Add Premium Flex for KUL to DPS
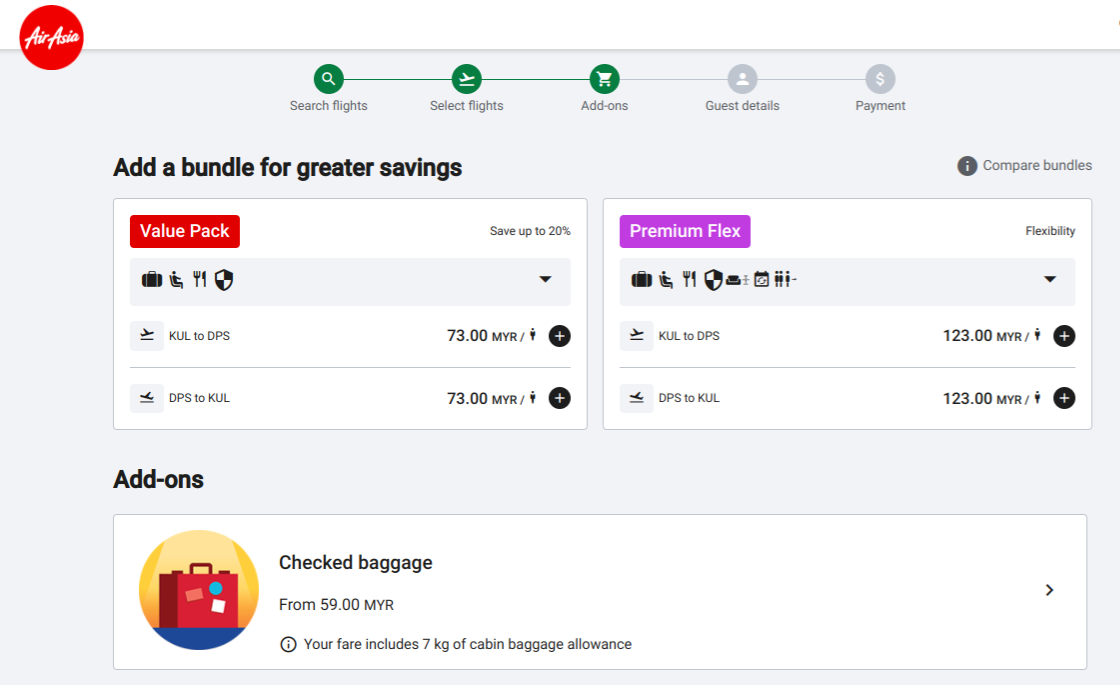This screenshot has height=685, width=1120. coord(1065,336)
